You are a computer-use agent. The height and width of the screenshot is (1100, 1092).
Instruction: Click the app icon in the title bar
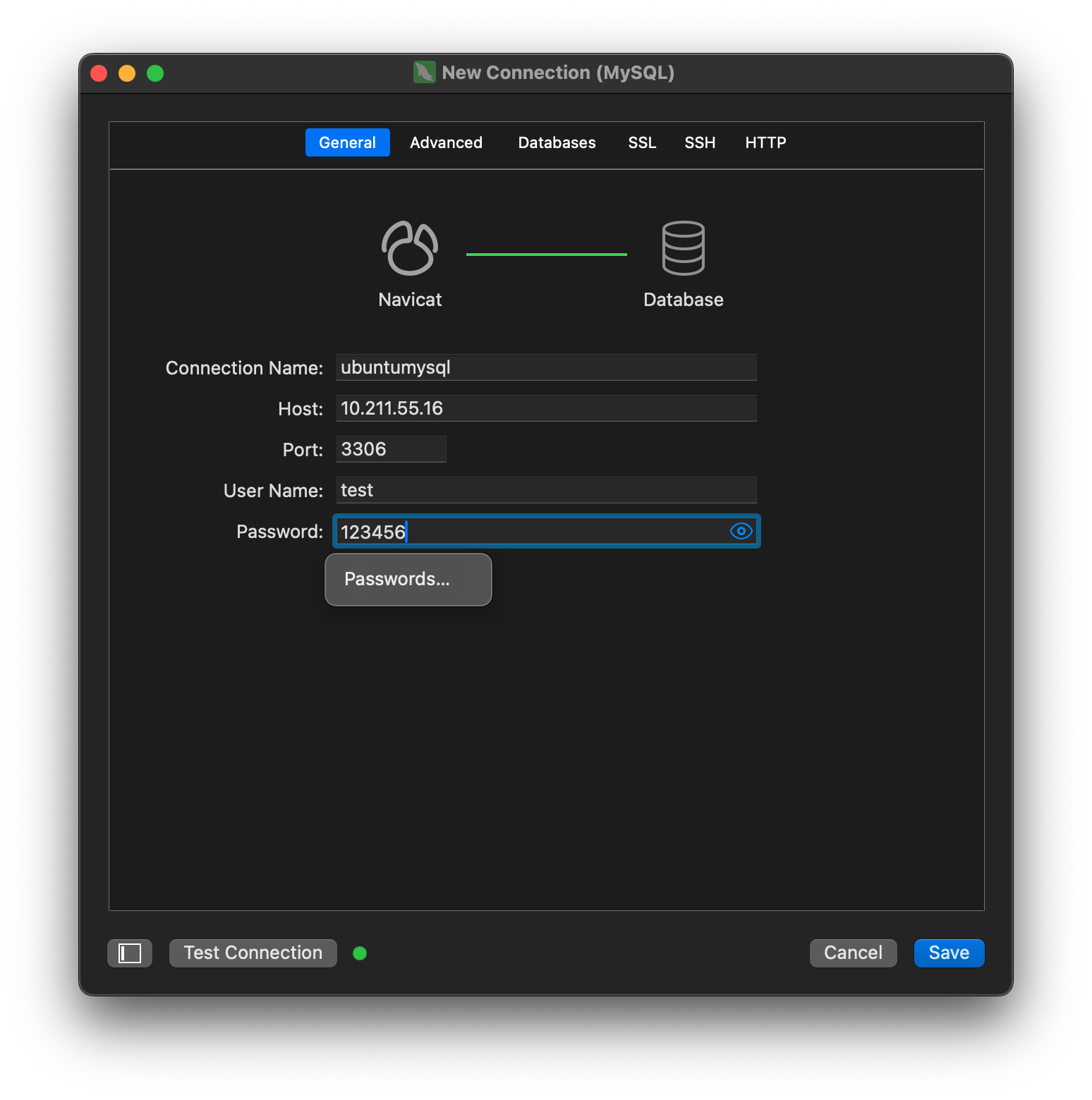click(425, 72)
